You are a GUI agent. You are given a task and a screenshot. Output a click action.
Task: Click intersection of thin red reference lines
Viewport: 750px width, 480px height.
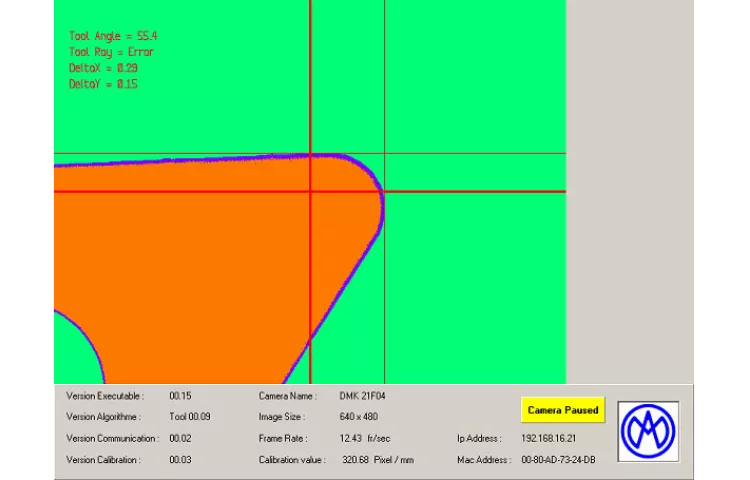coord(384,154)
